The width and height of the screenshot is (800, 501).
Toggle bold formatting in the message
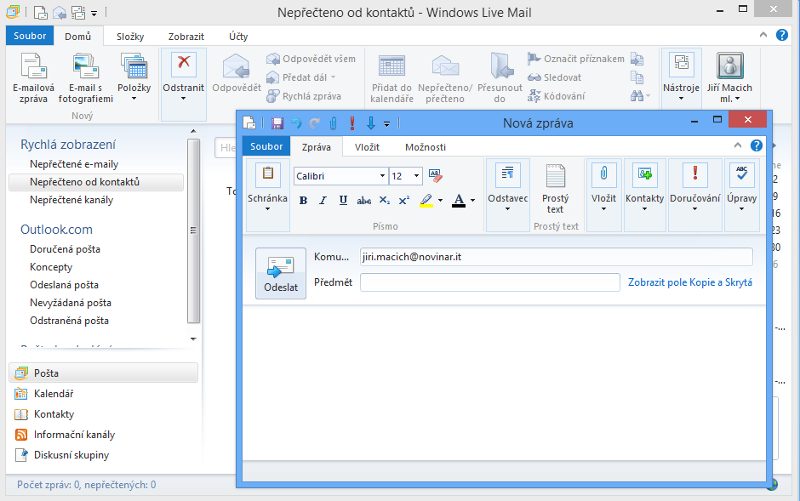(x=303, y=200)
